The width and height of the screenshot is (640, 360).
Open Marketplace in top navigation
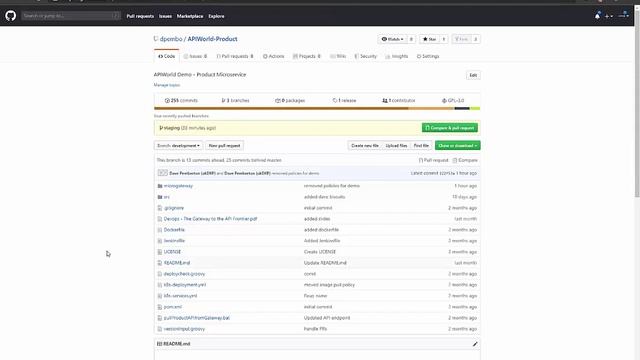coord(190,16)
